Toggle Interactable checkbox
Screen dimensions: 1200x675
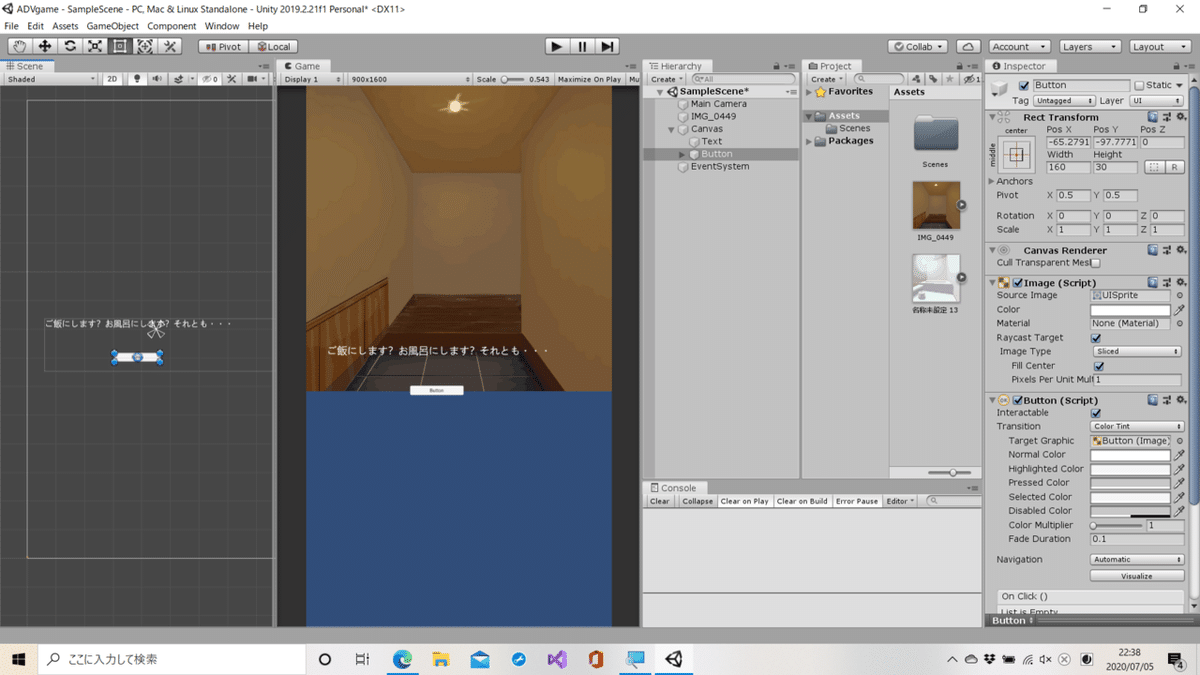tap(1096, 413)
